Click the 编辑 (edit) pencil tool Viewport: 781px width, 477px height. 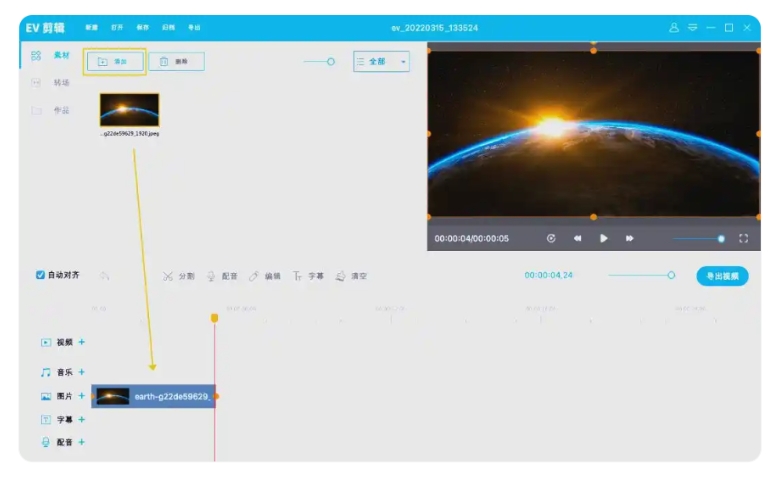265,276
